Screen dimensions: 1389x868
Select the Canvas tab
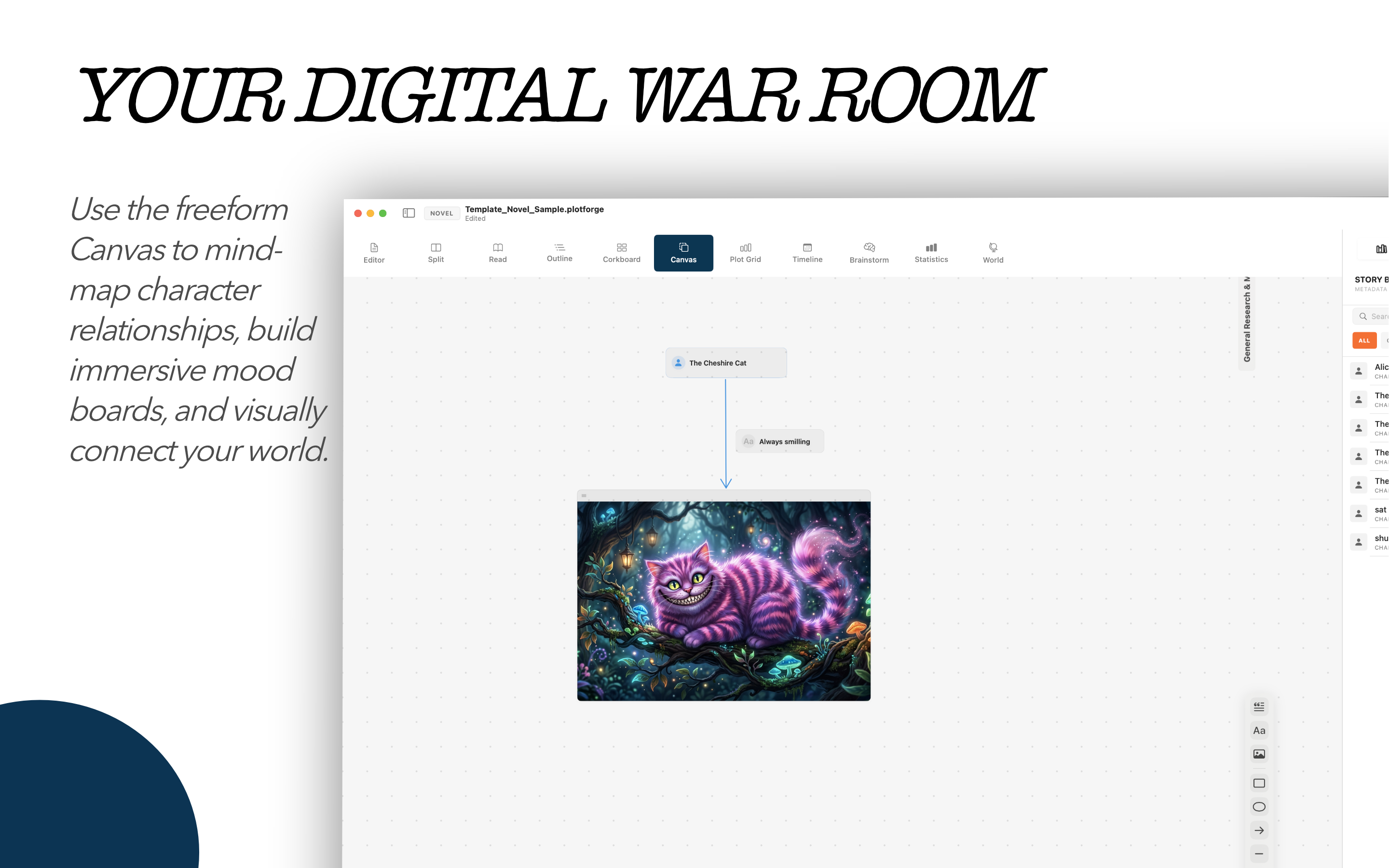click(x=683, y=253)
